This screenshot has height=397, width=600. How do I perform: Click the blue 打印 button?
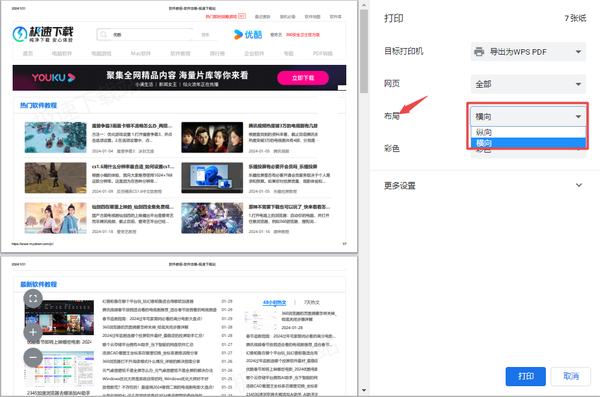click(525, 376)
